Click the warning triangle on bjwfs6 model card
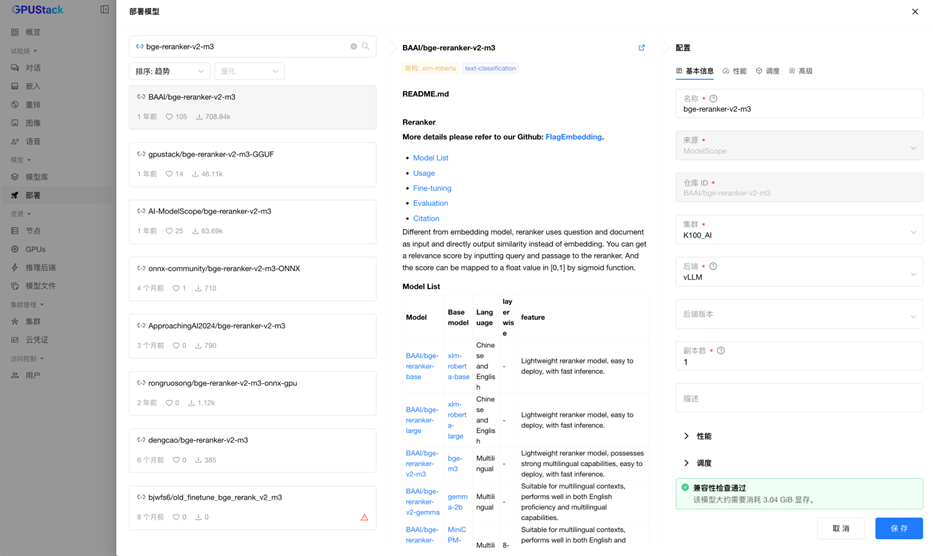The height and width of the screenshot is (556, 933). tap(364, 517)
